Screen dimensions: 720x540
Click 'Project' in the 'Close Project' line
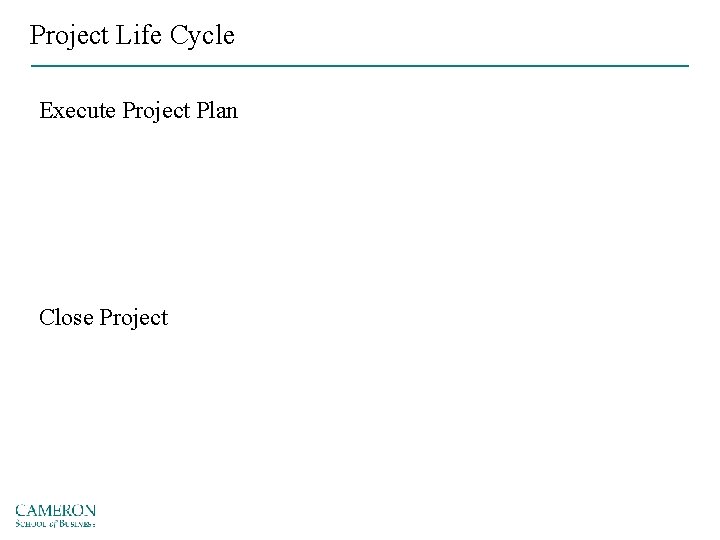click(134, 318)
